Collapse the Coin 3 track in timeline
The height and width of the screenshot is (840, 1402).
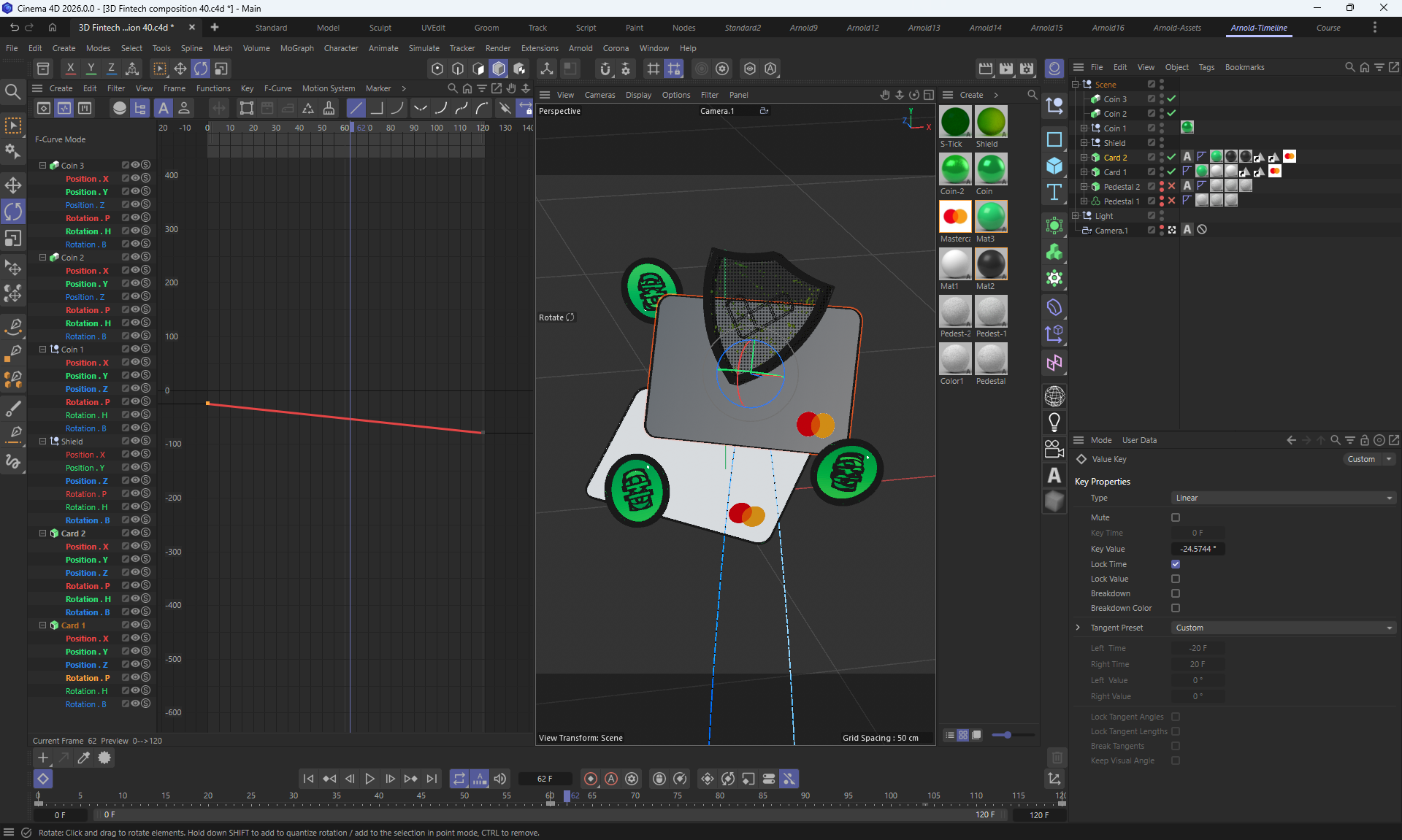click(42, 166)
